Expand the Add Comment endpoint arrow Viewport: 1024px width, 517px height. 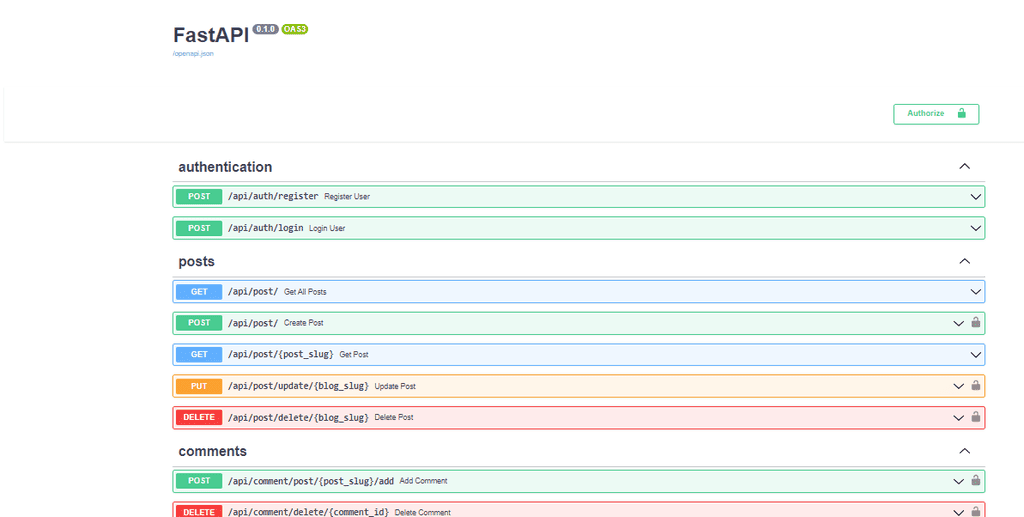coord(958,481)
